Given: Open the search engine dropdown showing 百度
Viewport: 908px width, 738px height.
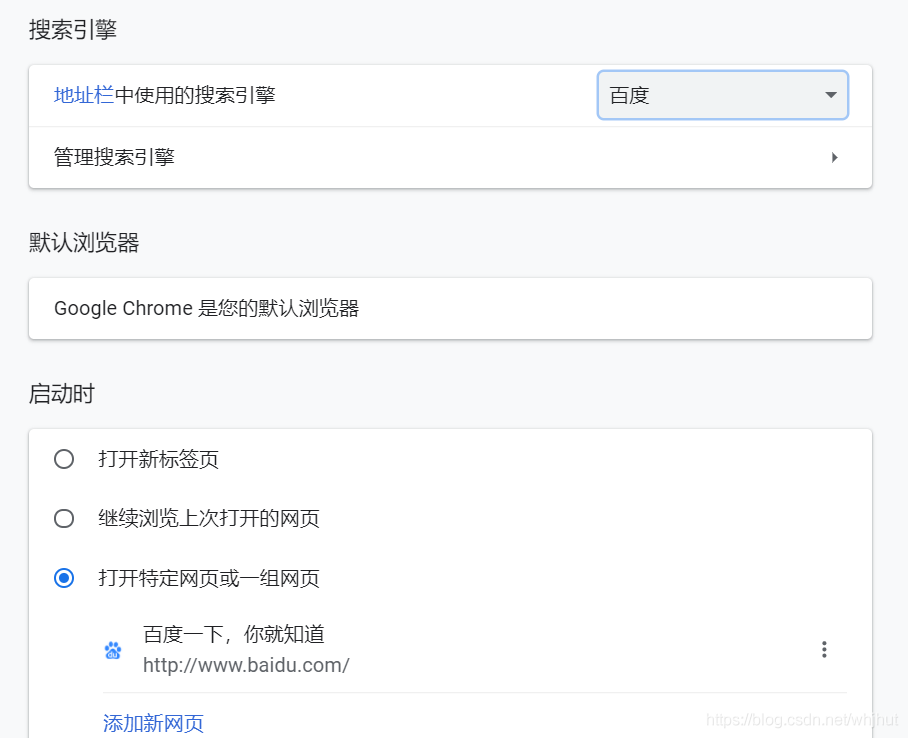Looking at the screenshot, I should pyautogui.click(x=723, y=95).
